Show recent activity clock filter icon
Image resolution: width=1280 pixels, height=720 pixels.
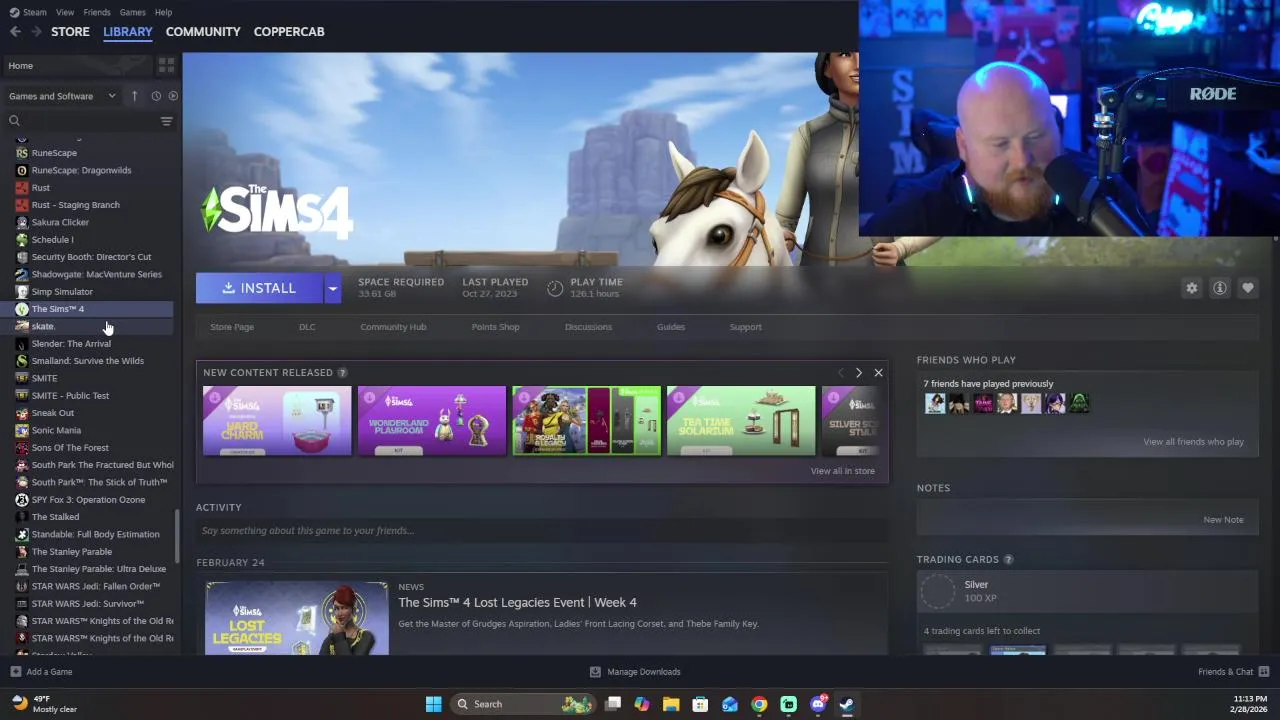pyautogui.click(x=156, y=96)
